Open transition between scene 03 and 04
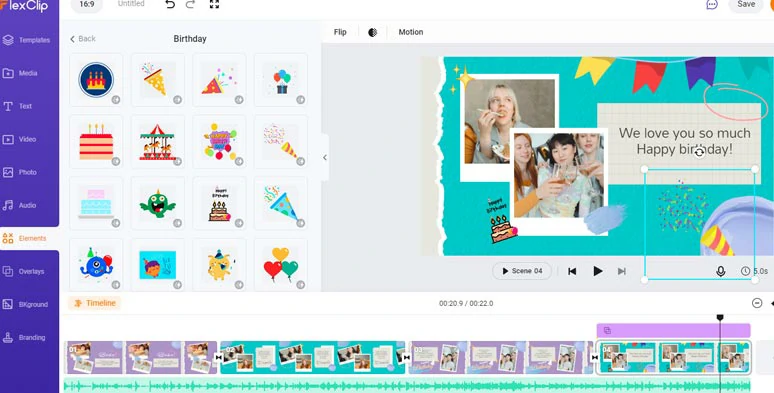 [595, 357]
